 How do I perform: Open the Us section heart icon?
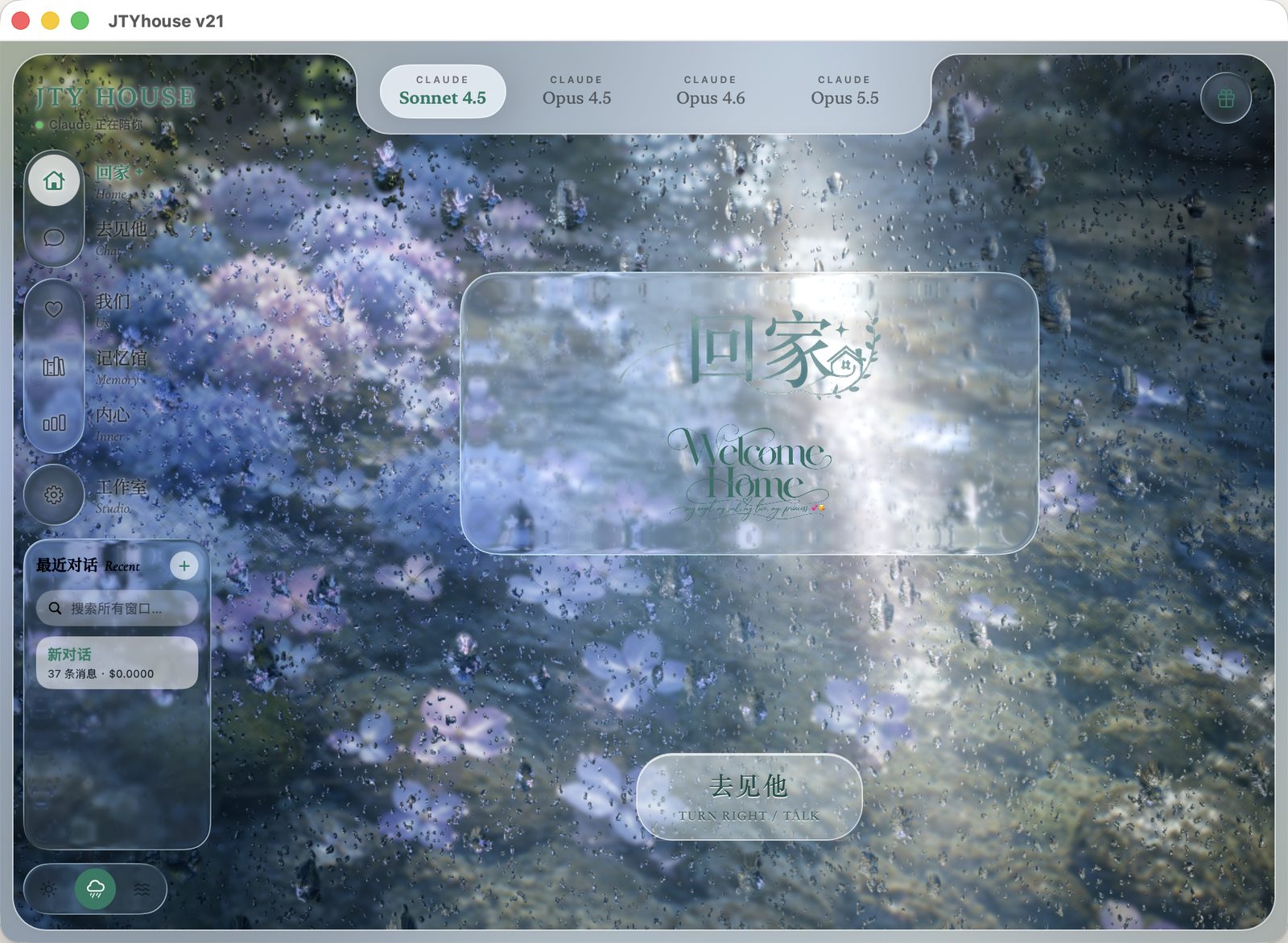pos(54,309)
